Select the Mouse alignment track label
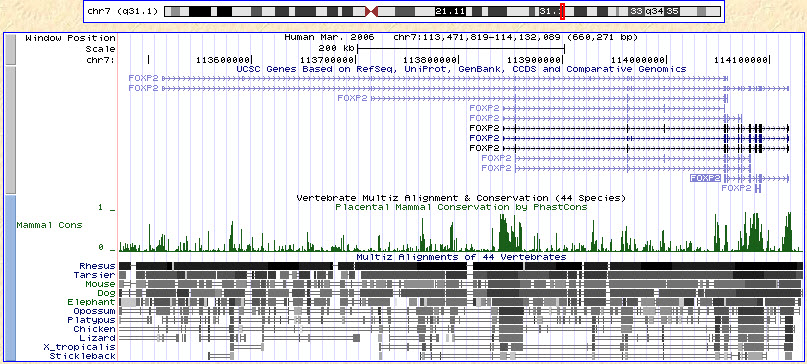Image resolution: width=807 pixels, height=364 pixels. tap(100, 284)
